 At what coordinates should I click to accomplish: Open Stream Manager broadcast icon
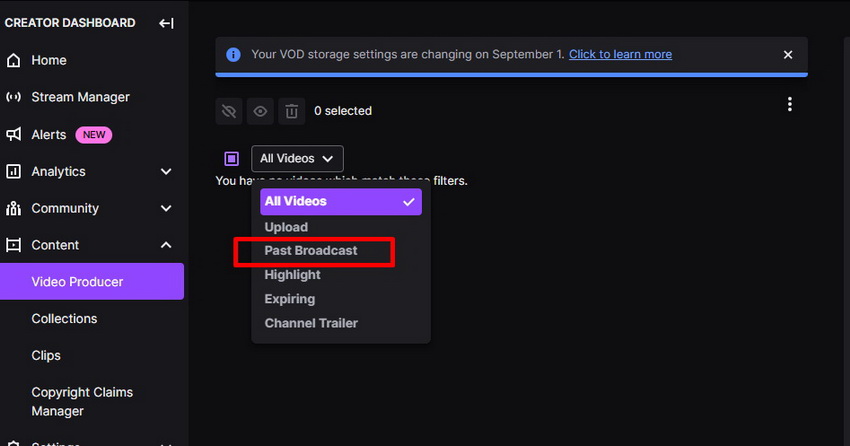point(14,97)
